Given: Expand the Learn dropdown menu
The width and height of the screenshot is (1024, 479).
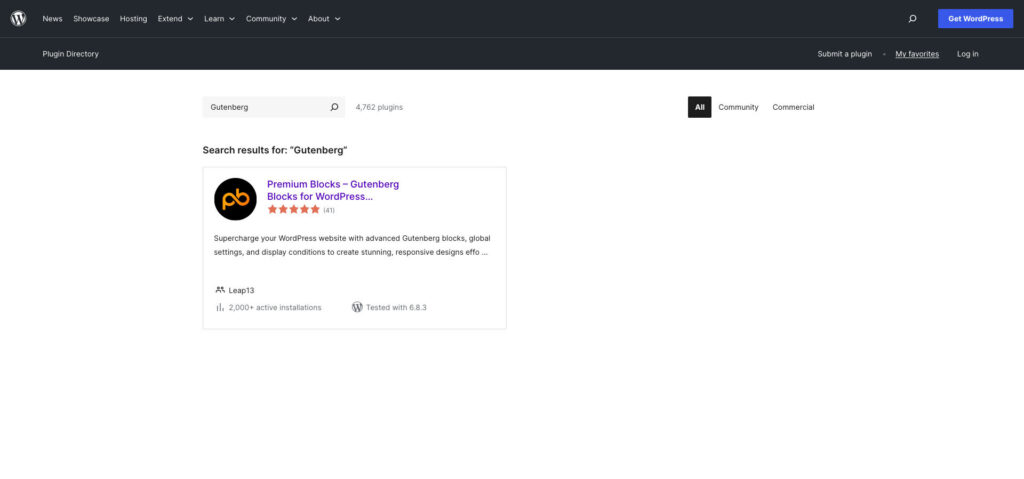Looking at the screenshot, I should (219, 18).
